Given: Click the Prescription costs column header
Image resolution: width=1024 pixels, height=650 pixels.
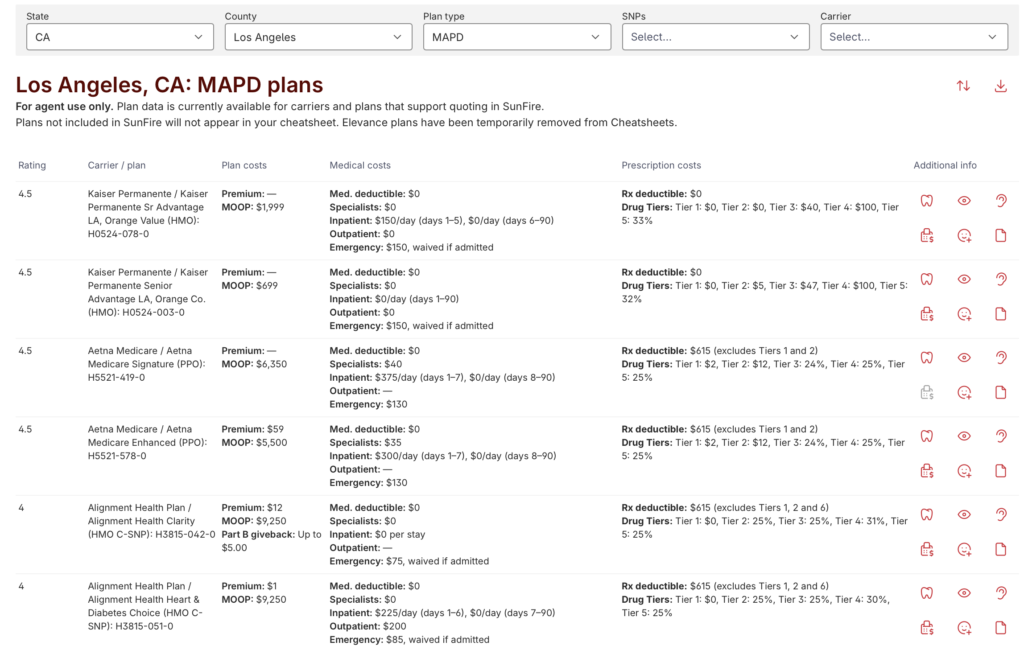Looking at the screenshot, I should pos(661,165).
